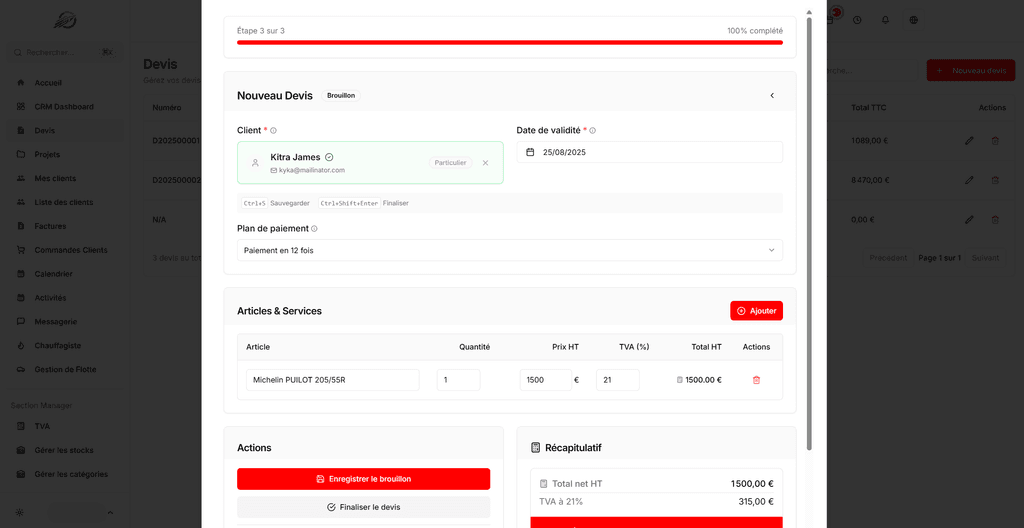
Task: Open the Plan de paiement dropdown
Action: (509, 250)
